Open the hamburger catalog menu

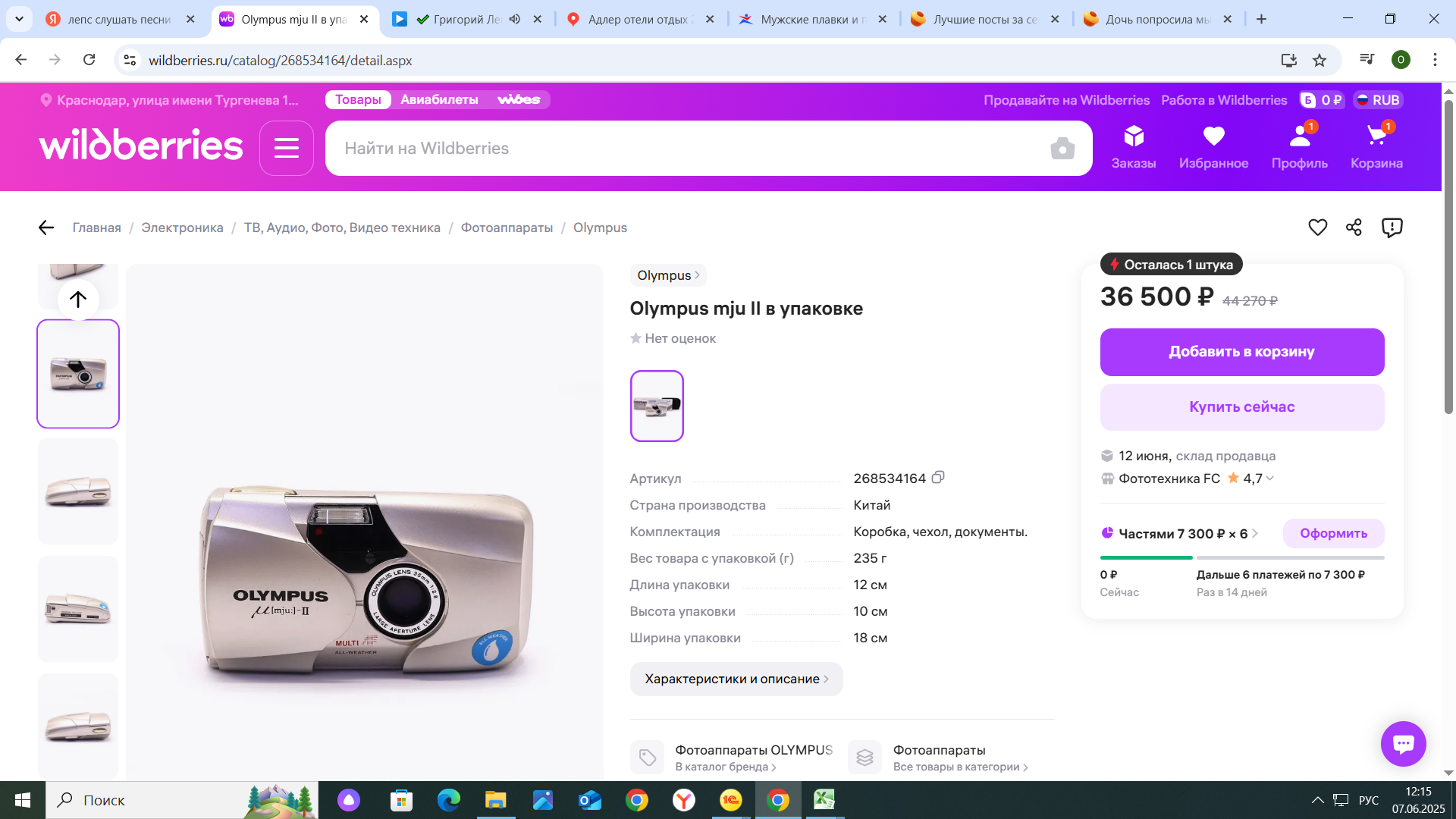point(286,148)
